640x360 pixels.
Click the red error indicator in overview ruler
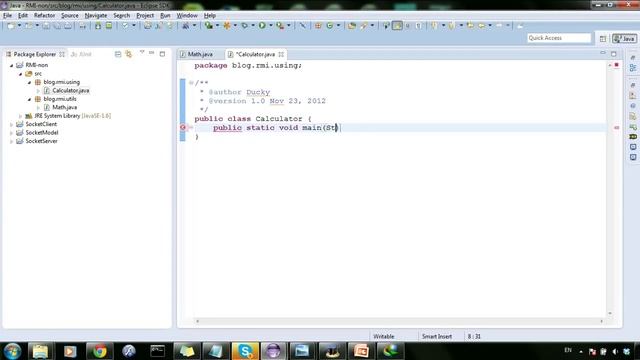(616, 128)
